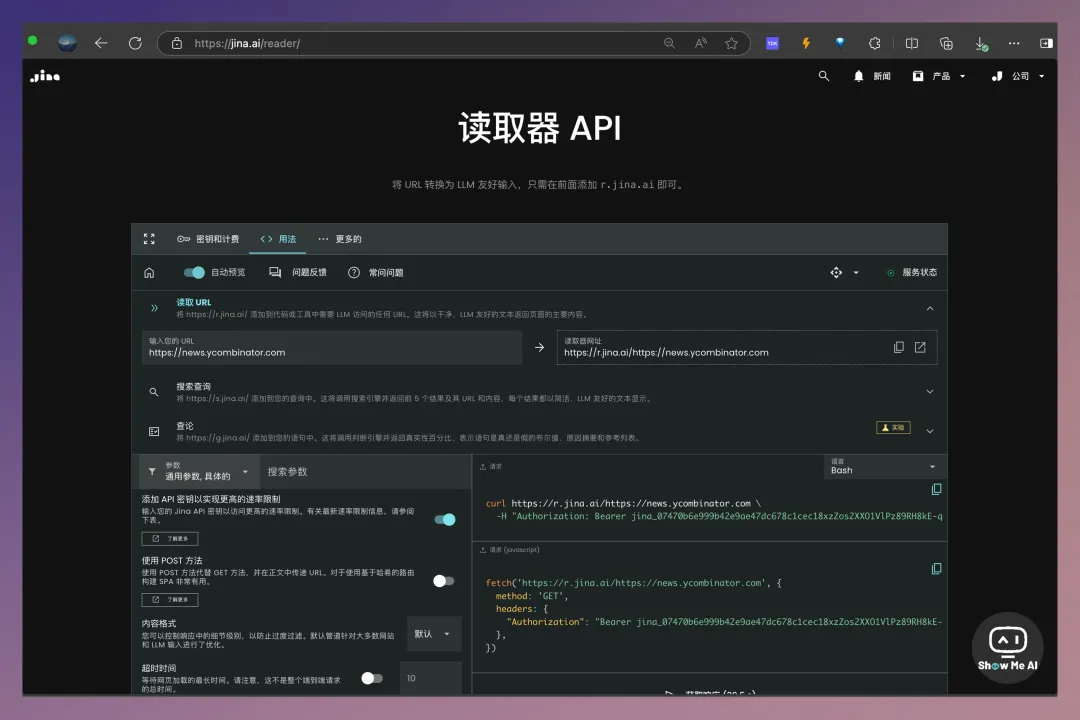Enable the 超时时间 switch
The width and height of the screenshot is (1080, 720).
click(372, 679)
